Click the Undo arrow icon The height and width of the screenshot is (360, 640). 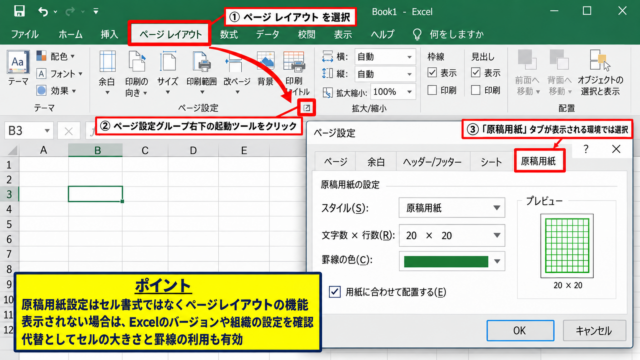pyautogui.click(x=43, y=11)
